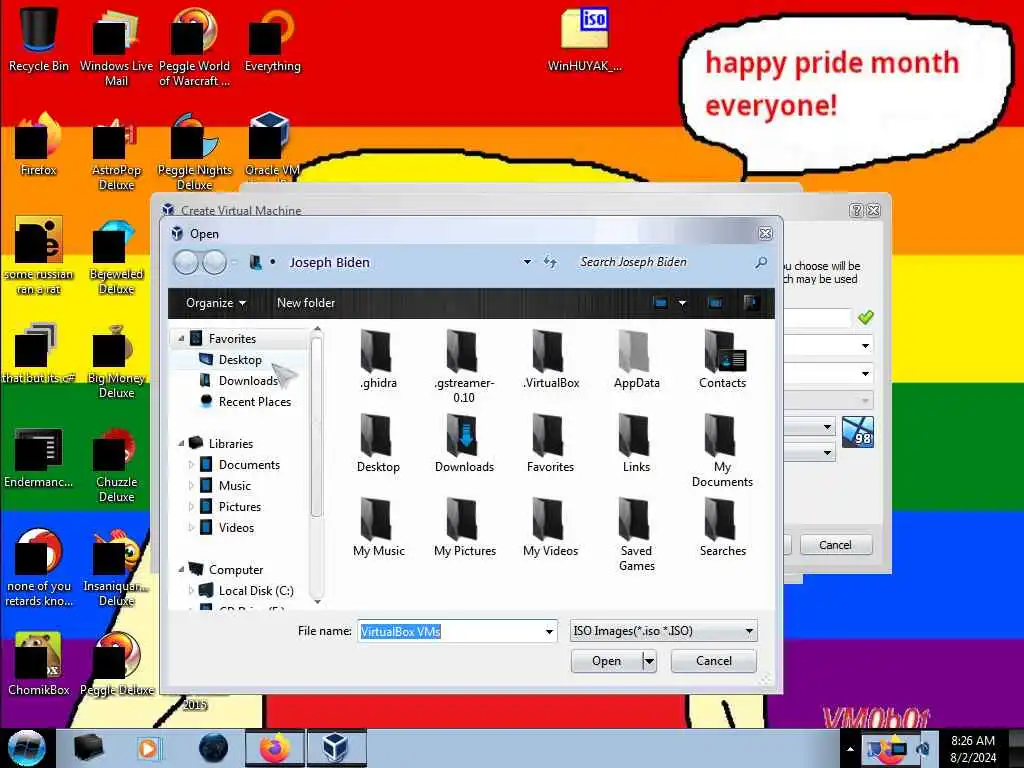Open the view options dropdown arrow
This screenshot has width=1024, height=768.
[x=682, y=303]
